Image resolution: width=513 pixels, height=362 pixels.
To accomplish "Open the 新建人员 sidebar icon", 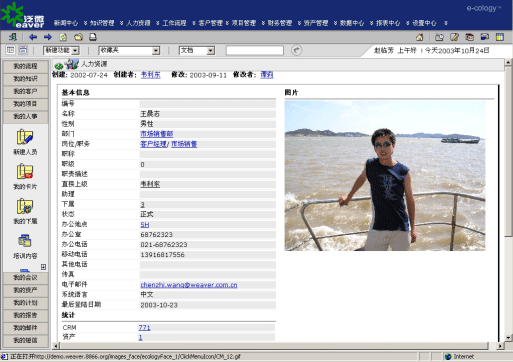I will [x=25, y=142].
